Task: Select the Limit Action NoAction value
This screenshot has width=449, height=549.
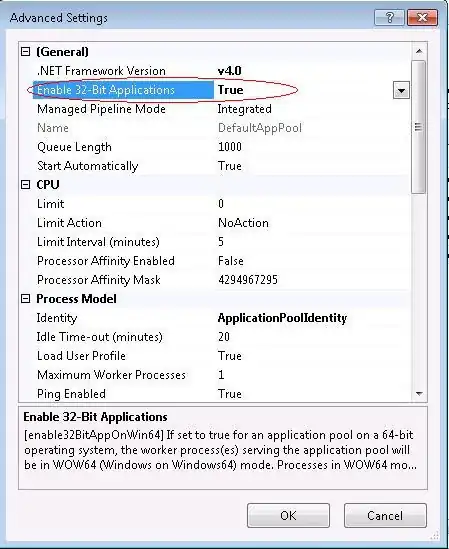Action: coord(243,223)
